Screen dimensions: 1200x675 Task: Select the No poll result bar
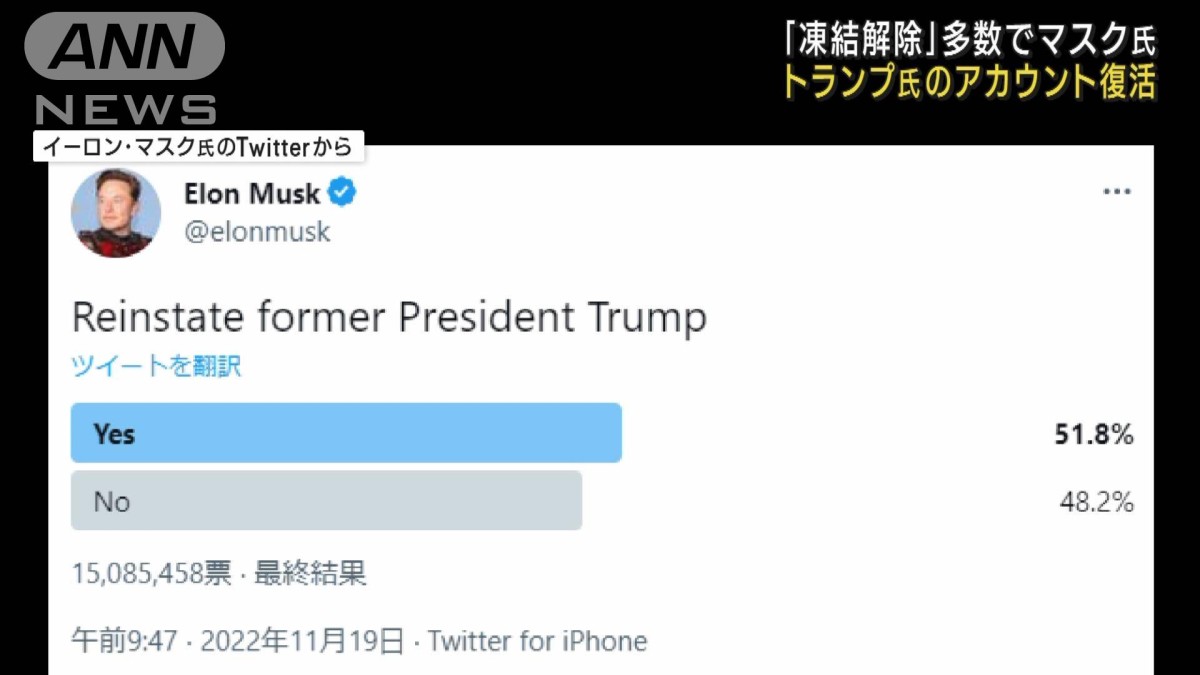[326, 500]
